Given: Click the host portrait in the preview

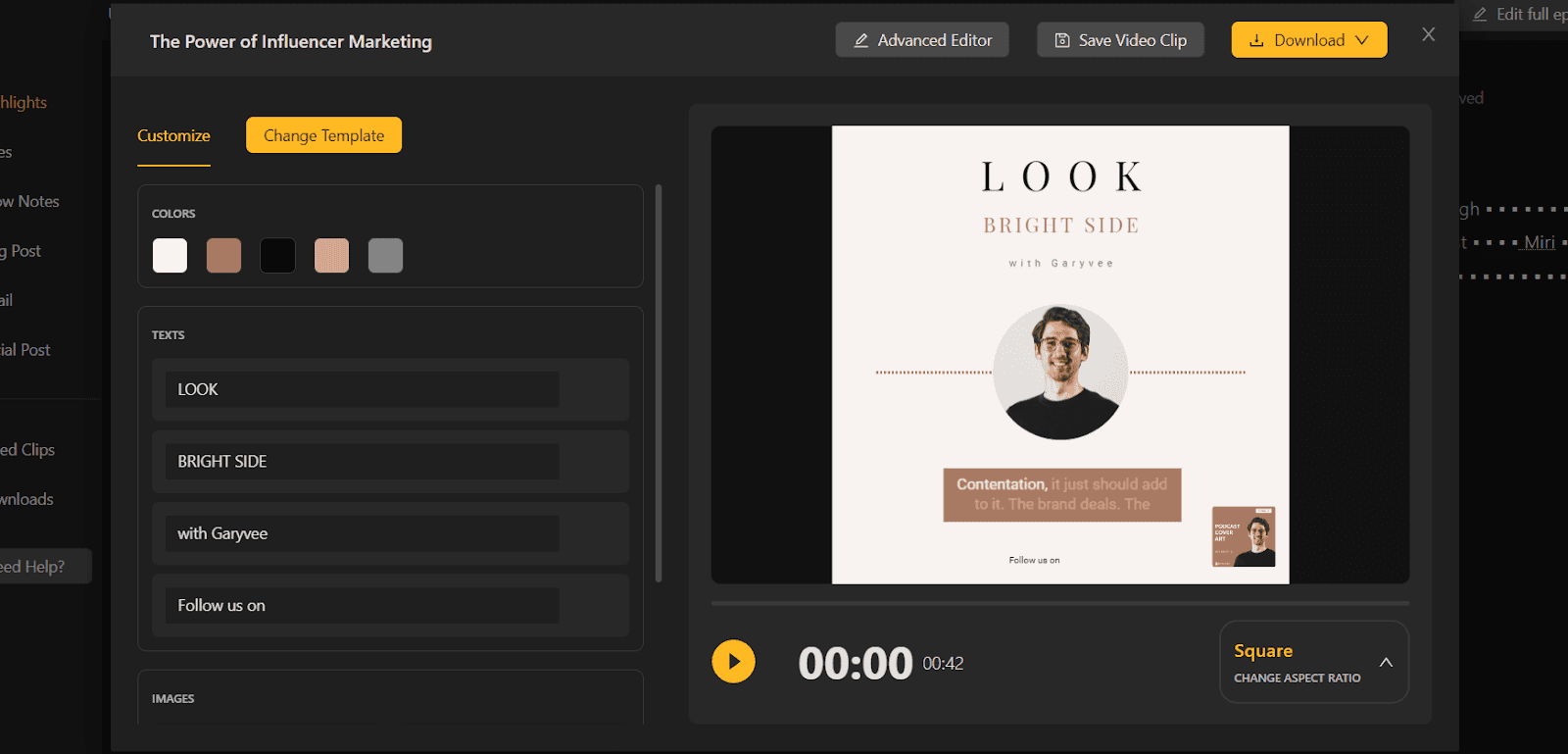Looking at the screenshot, I should (x=1060, y=373).
